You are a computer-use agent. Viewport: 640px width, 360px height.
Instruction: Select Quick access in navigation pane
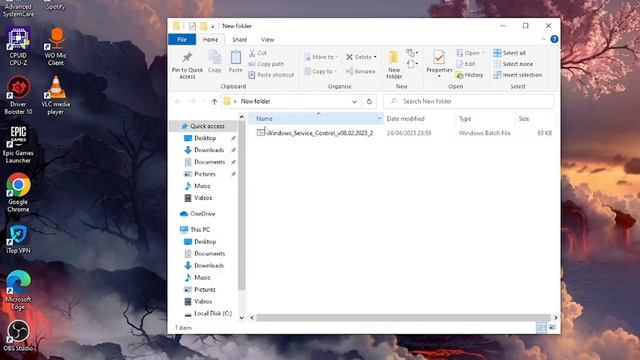pos(207,126)
